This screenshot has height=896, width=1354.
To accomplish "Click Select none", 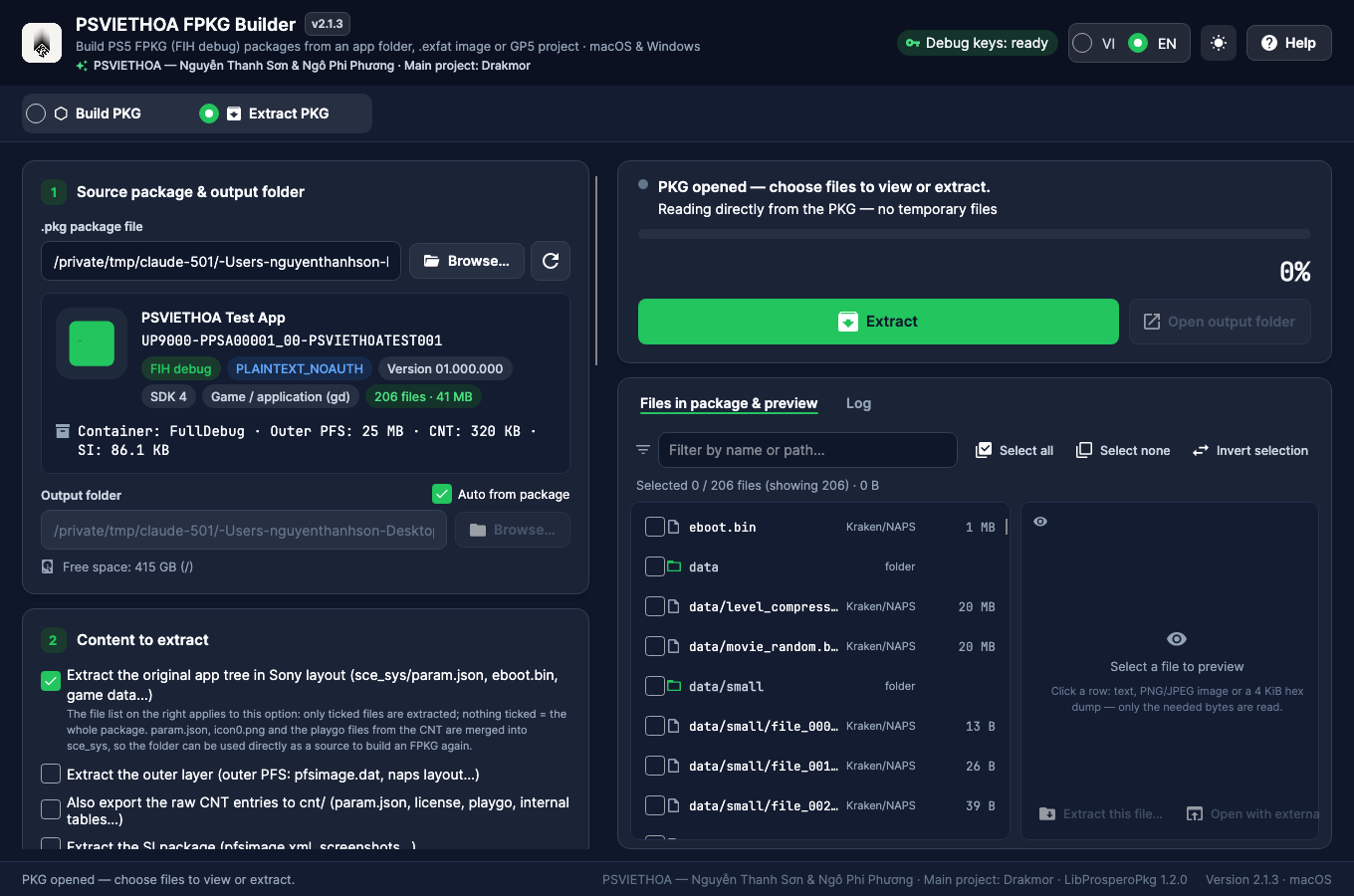I will click(x=1123, y=450).
